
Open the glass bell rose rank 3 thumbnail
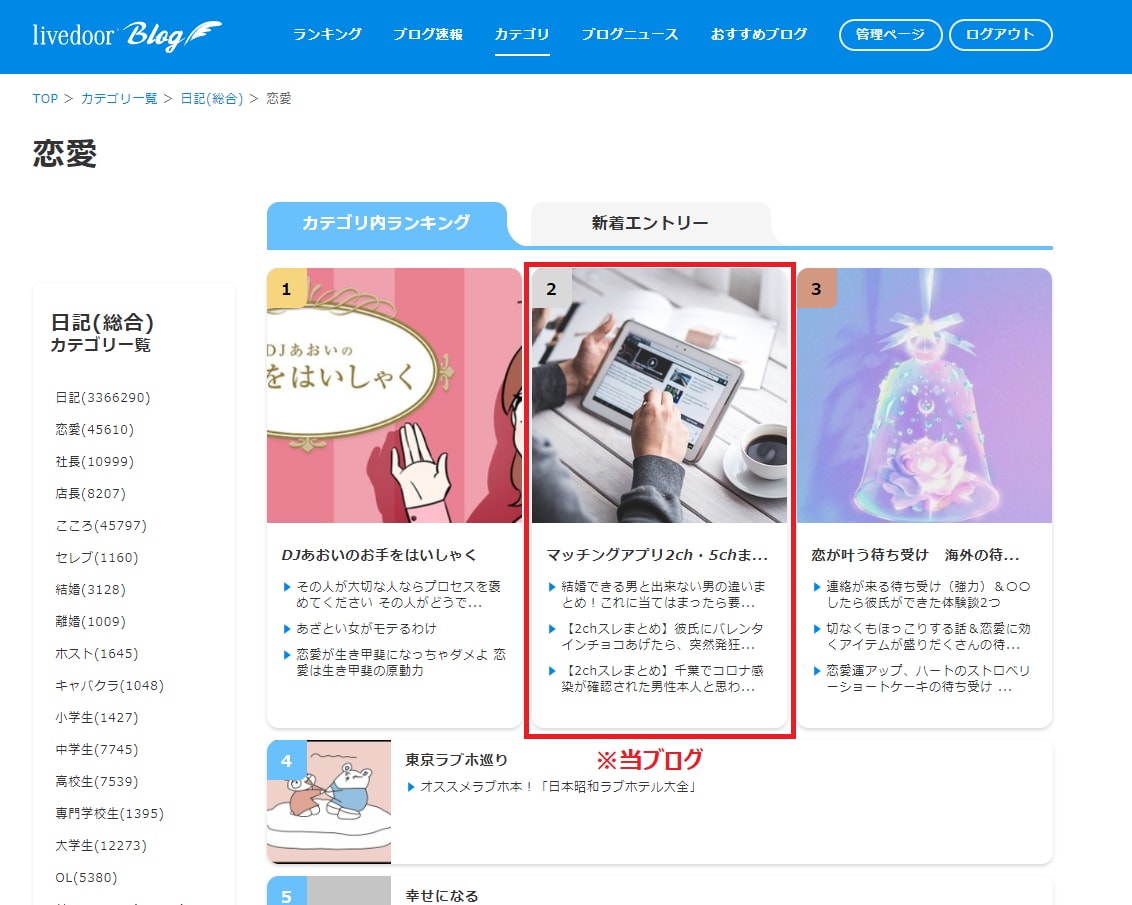point(924,395)
